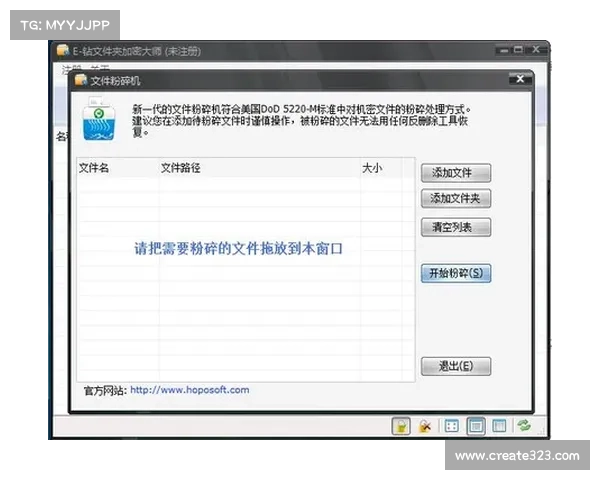The width and height of the screenshot is (600, 480).
Task: Clear the list with 清空列表
Action: 456,227
